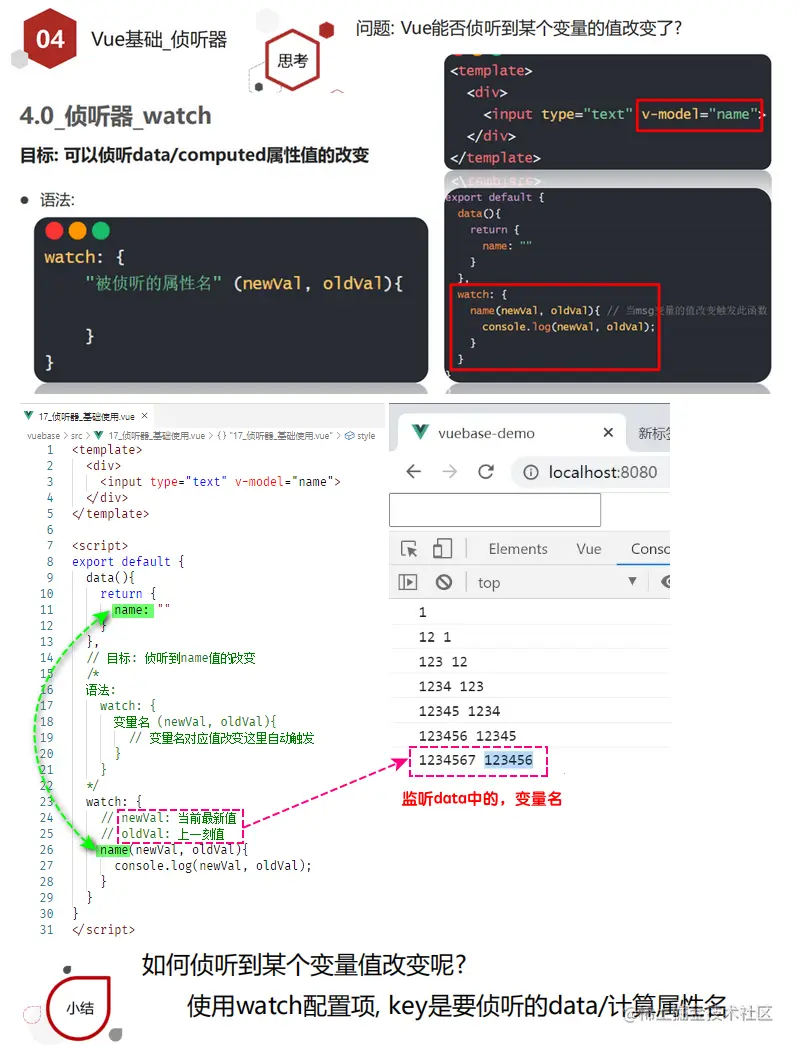Click console log line '123456 12345'
Screen dimensions: 799x1049
tap(467, 736)
